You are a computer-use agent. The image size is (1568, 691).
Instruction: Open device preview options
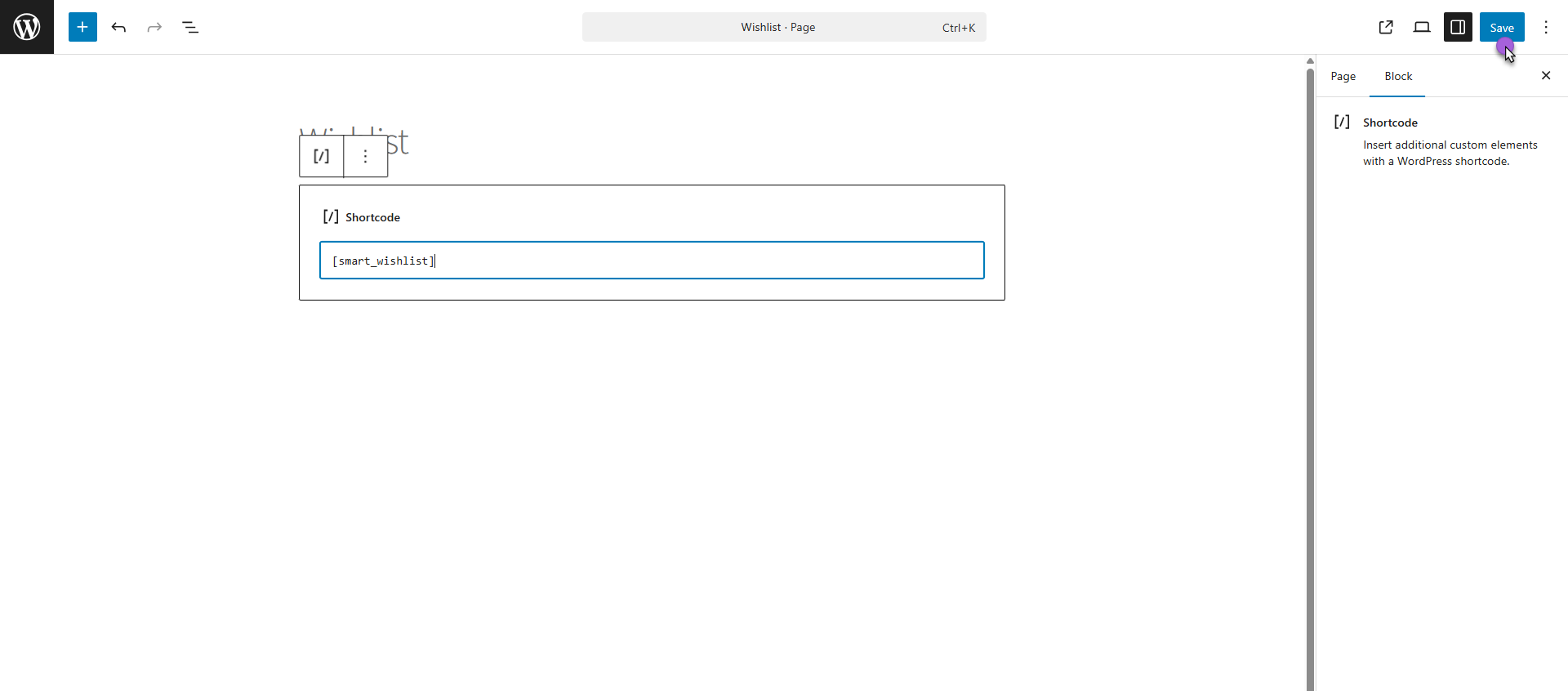1422,27
